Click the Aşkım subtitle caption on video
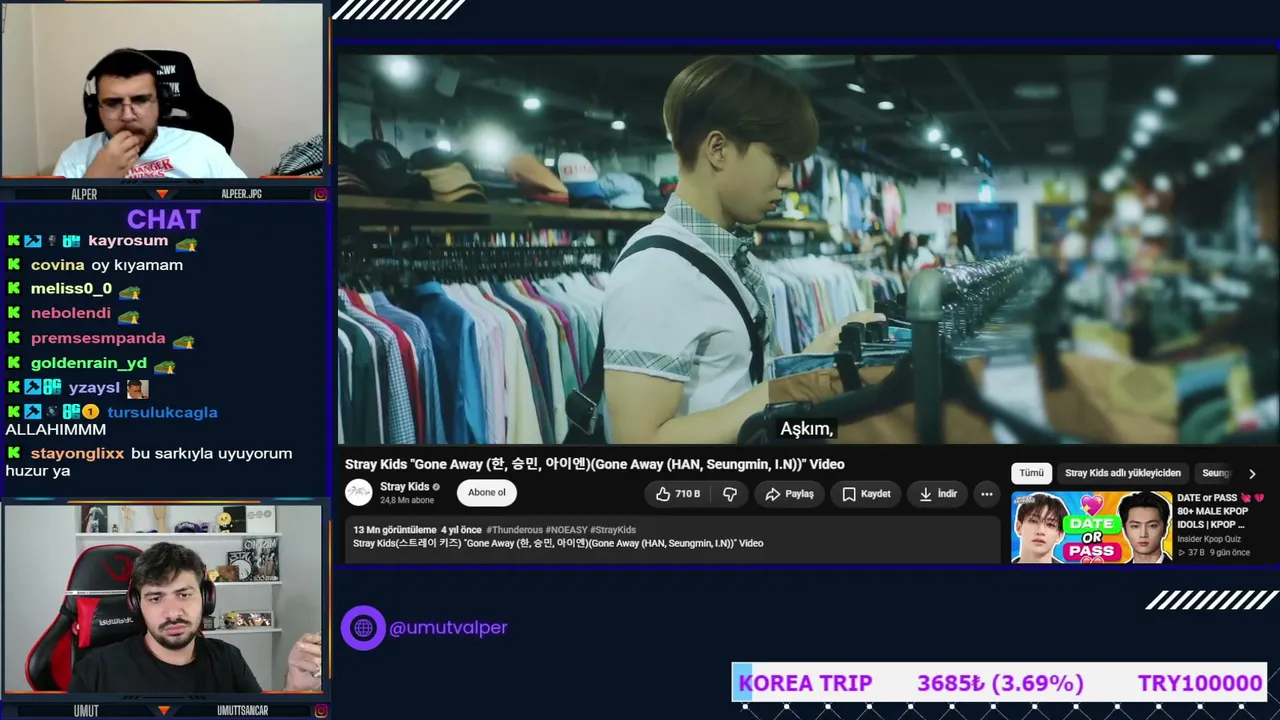The image size is (1280, 720). (x=806, y=429)
